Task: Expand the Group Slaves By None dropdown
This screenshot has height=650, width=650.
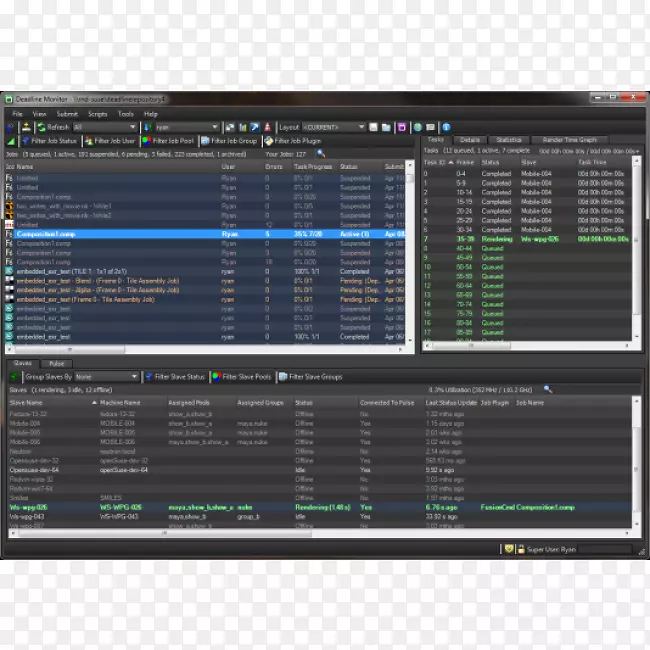Action: pyautogui.click(x=107, y=377)
